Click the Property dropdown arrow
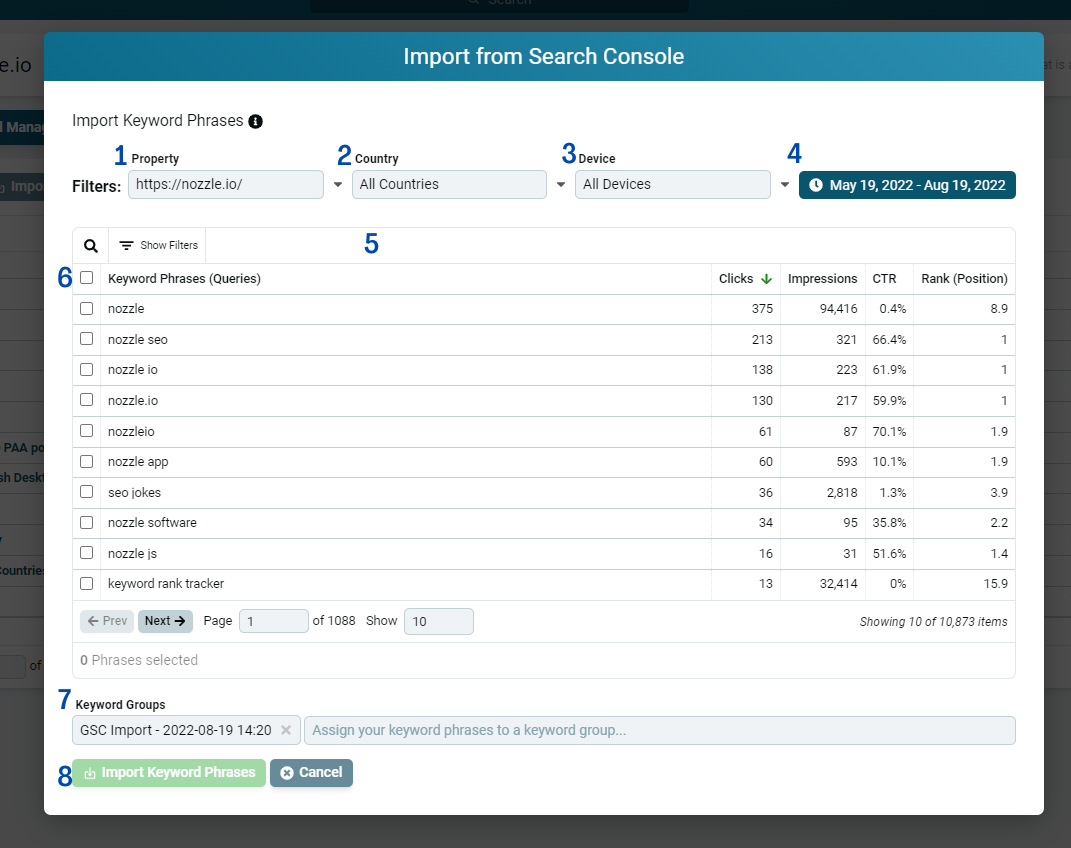The image size is (1071, 848). pos(338,184)
